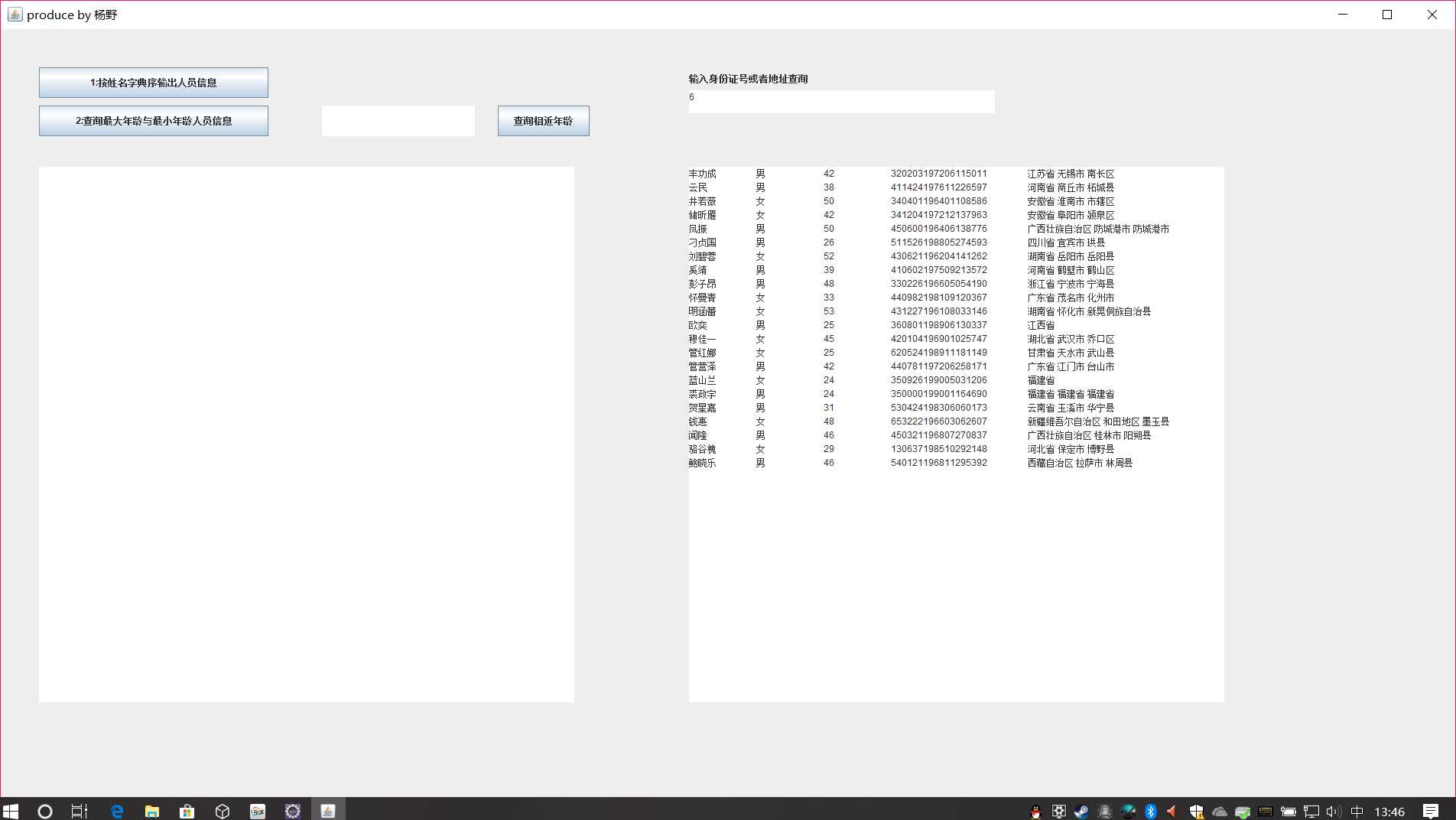Image resolution: width=1456 pixels, height=820 pixels.
Task: Open Microsoft Store from the taskbar
Action: pyautogui.click(x=187, y=811)
